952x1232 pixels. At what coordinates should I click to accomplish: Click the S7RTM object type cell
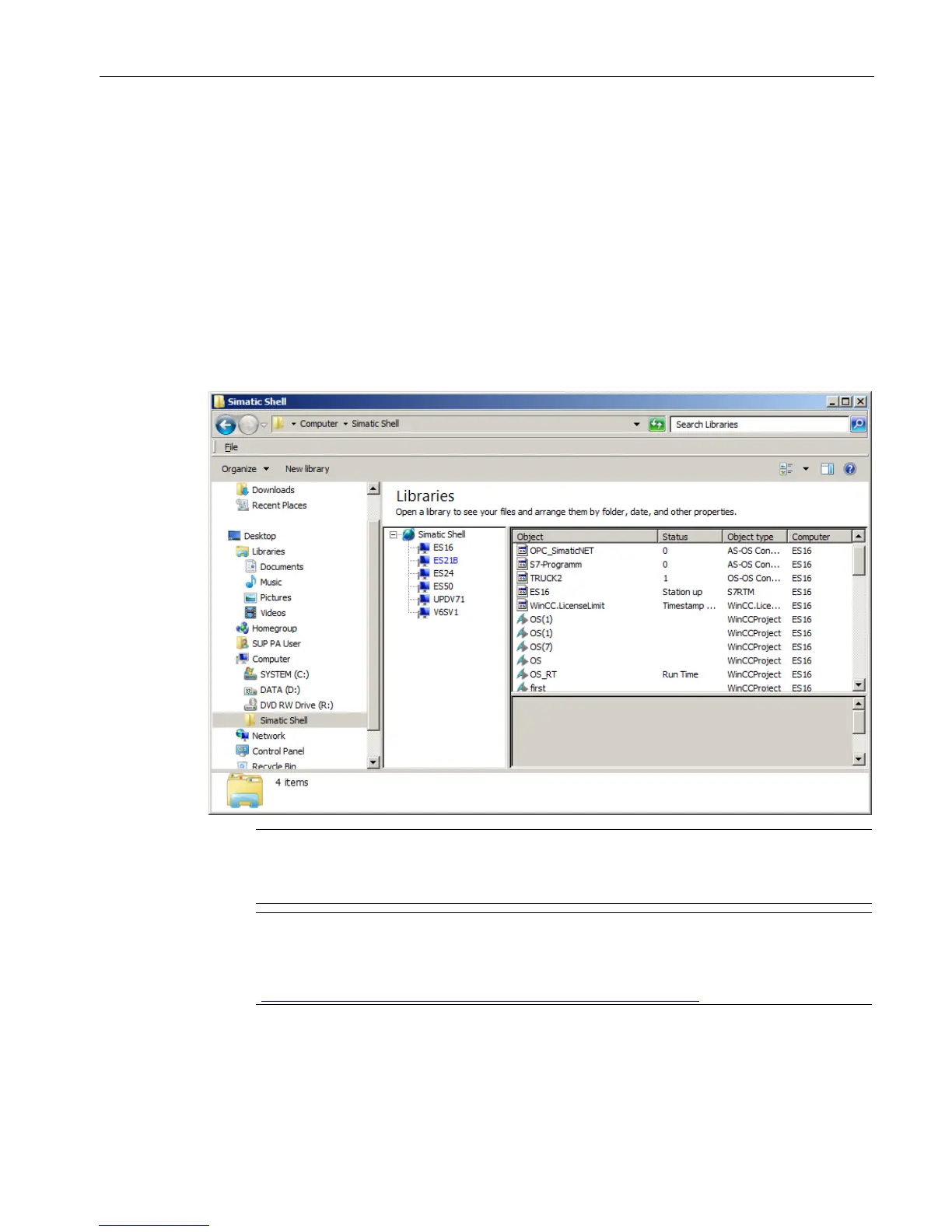741,592
